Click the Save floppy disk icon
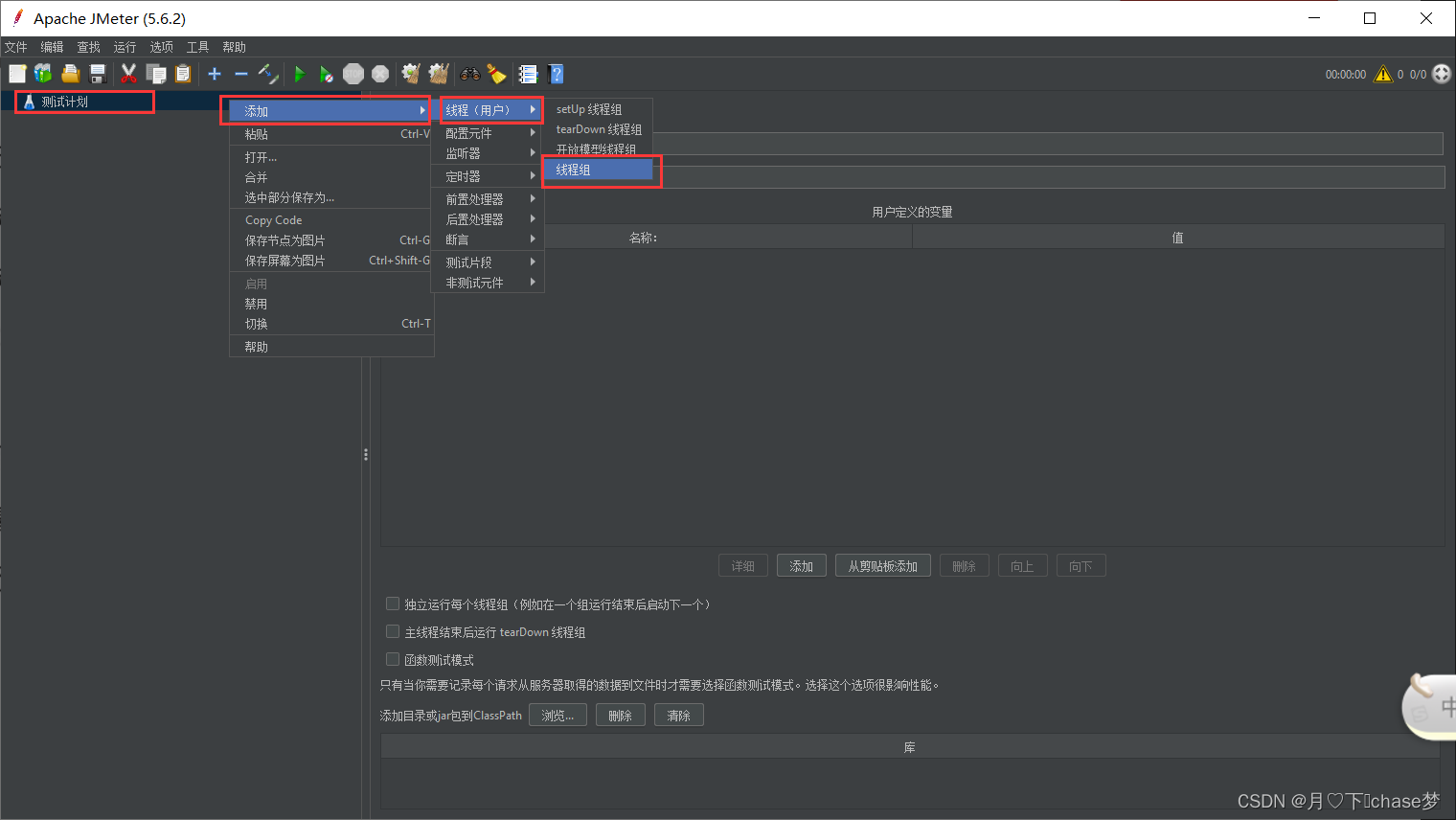This screenshot has height=820, width=1456. pos(97,74)
